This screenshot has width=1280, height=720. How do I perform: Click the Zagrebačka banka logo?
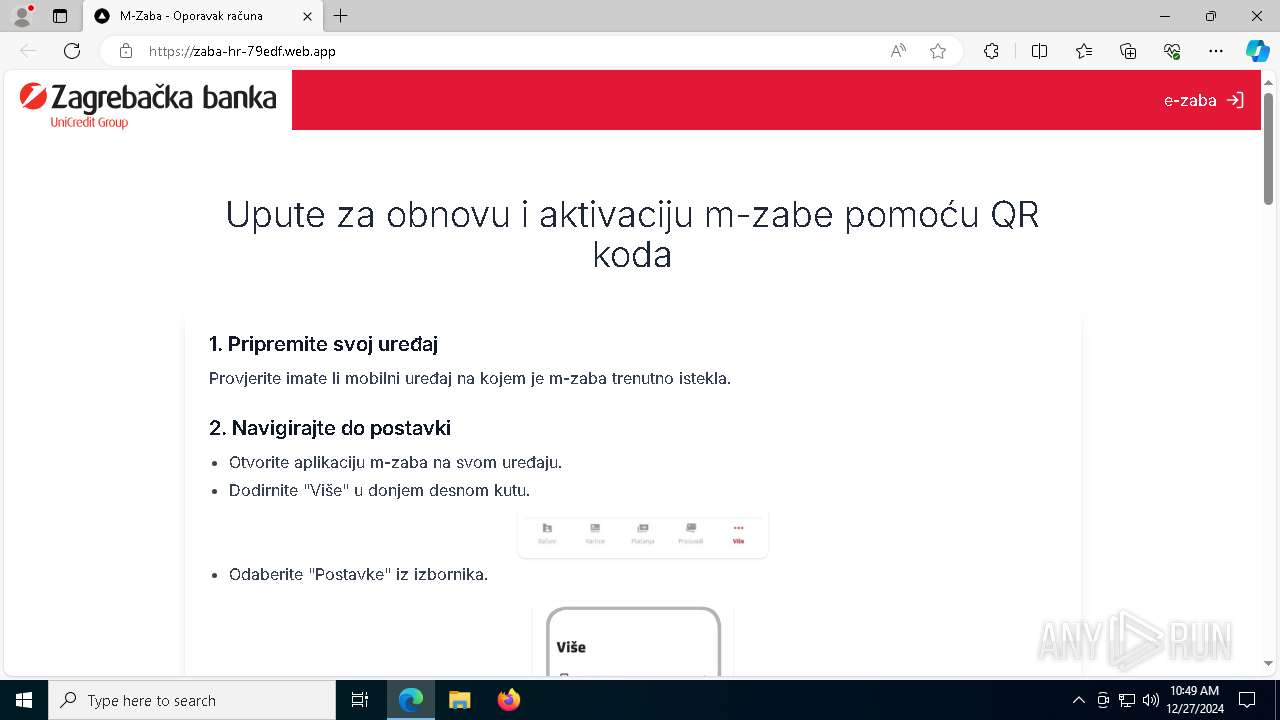[x=148, y=105]
